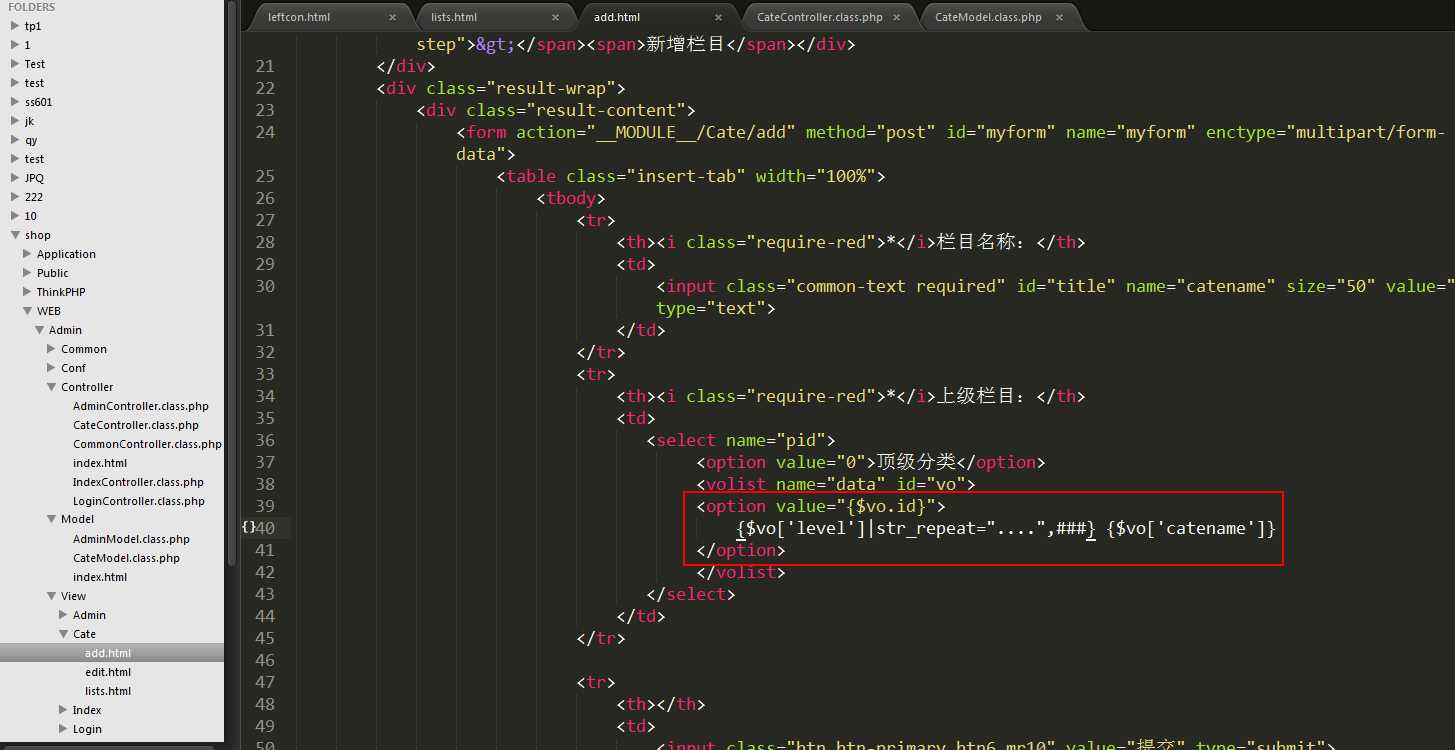1455x750 pixels.
Task: Open CommonController.class.php in sidebar
Action: click(147, 444)
